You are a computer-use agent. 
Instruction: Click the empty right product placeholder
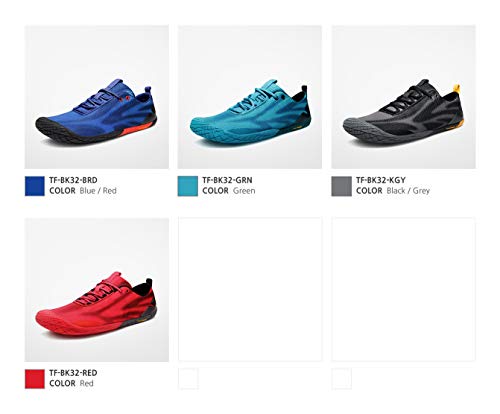click(x=403, y=289)
